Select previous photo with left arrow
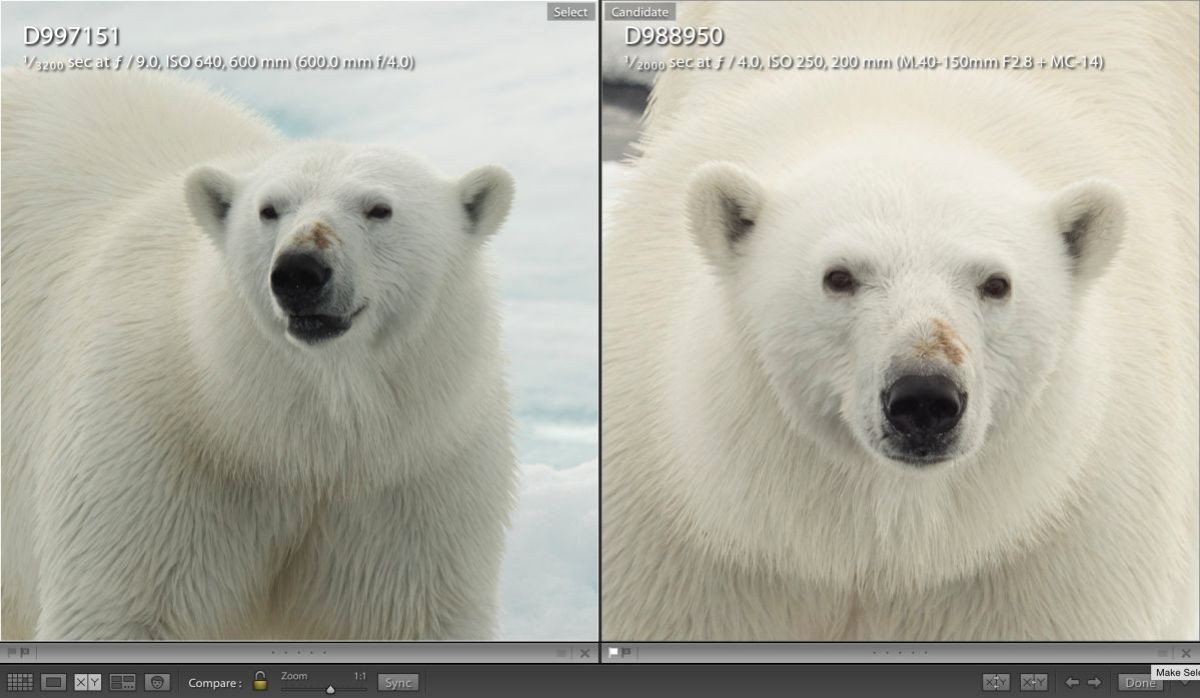The image size is (1200, 698). pyautogui.click(x=1072, y=682)
